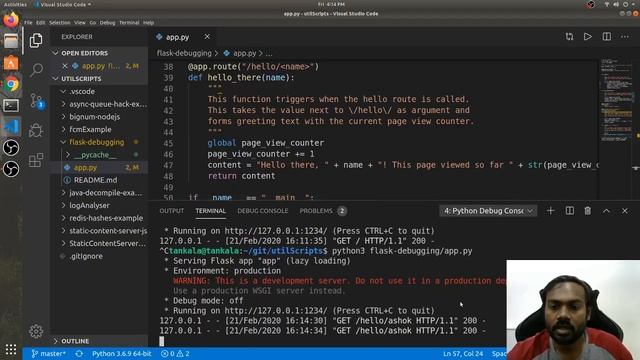The image size is (640, 360).
Task: Open the Terminal menu
Action: click(x=129, y=23)
